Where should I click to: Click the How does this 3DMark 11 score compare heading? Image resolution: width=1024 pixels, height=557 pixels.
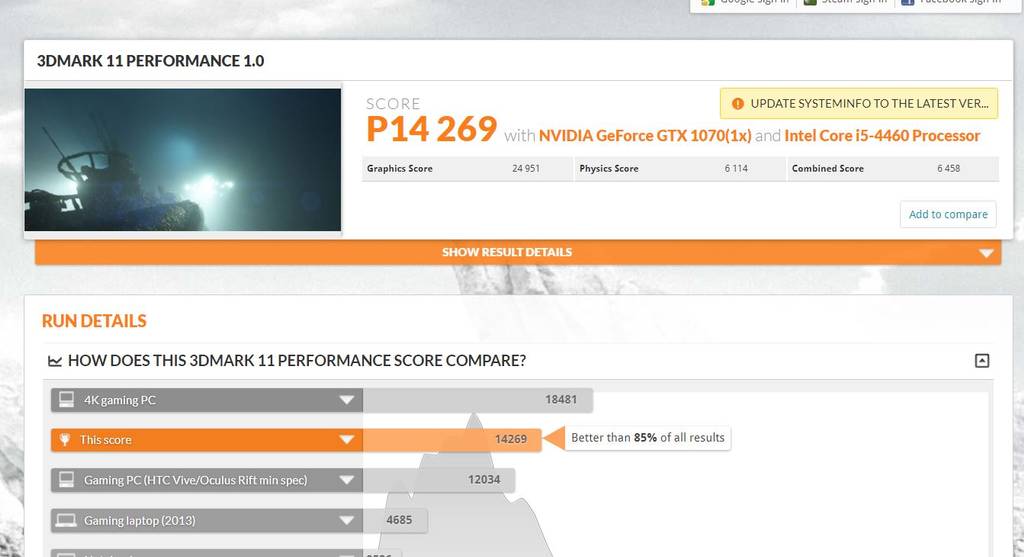pyautogui.click(x=297, y=360)
